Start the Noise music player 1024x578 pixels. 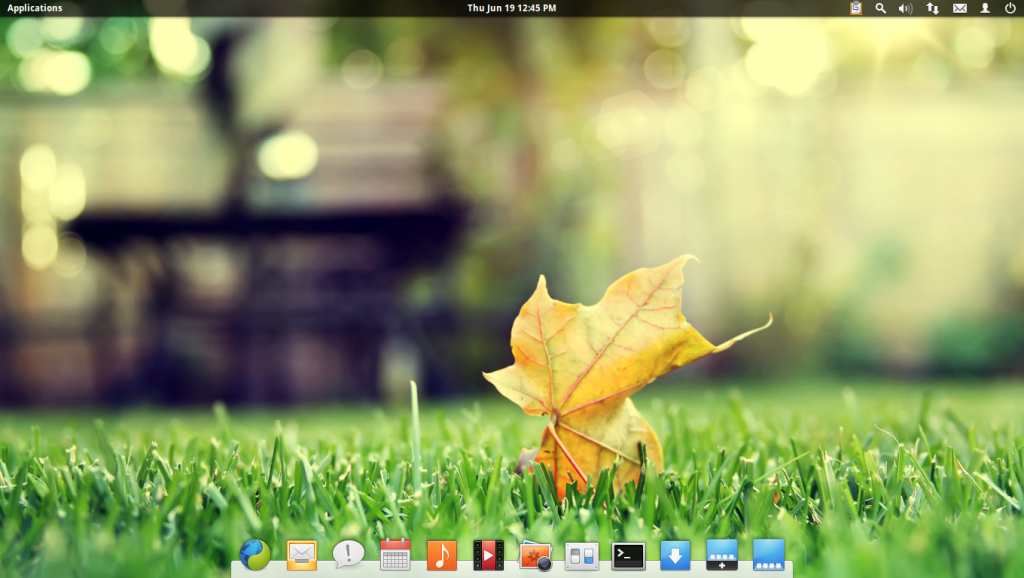tap(440, 556)
